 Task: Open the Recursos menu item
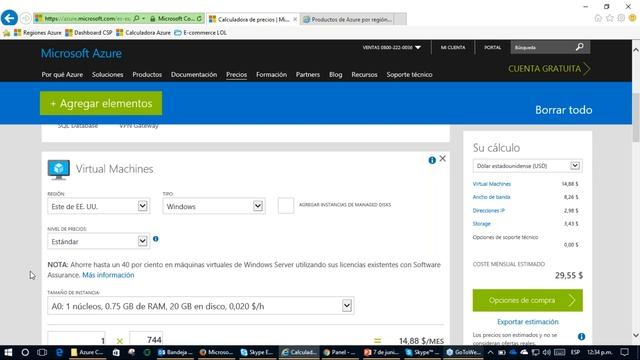click(364, 75)
